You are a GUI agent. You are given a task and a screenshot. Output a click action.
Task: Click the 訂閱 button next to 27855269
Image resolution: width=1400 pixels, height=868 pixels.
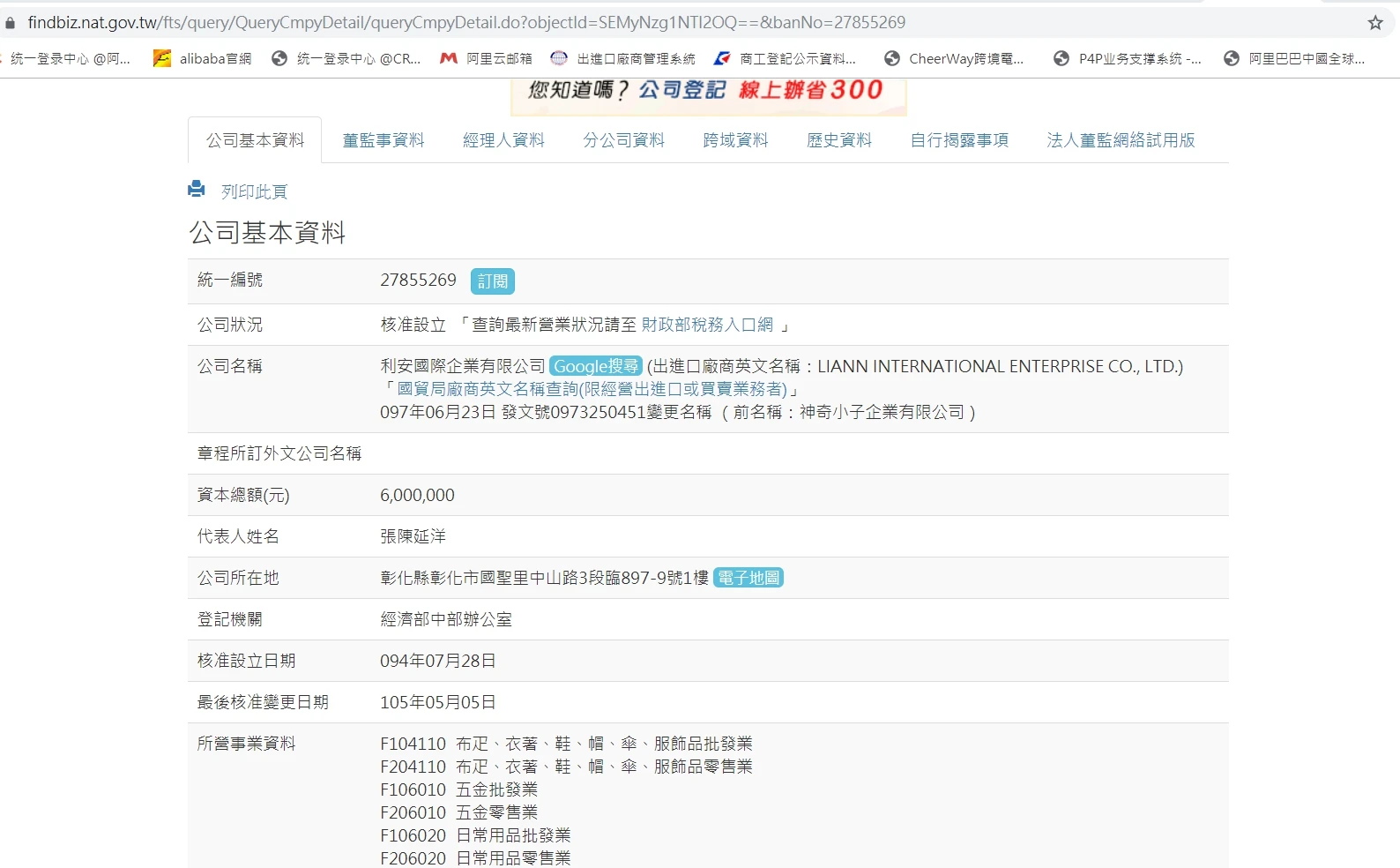pyautogui.click(x=492, y=281)
